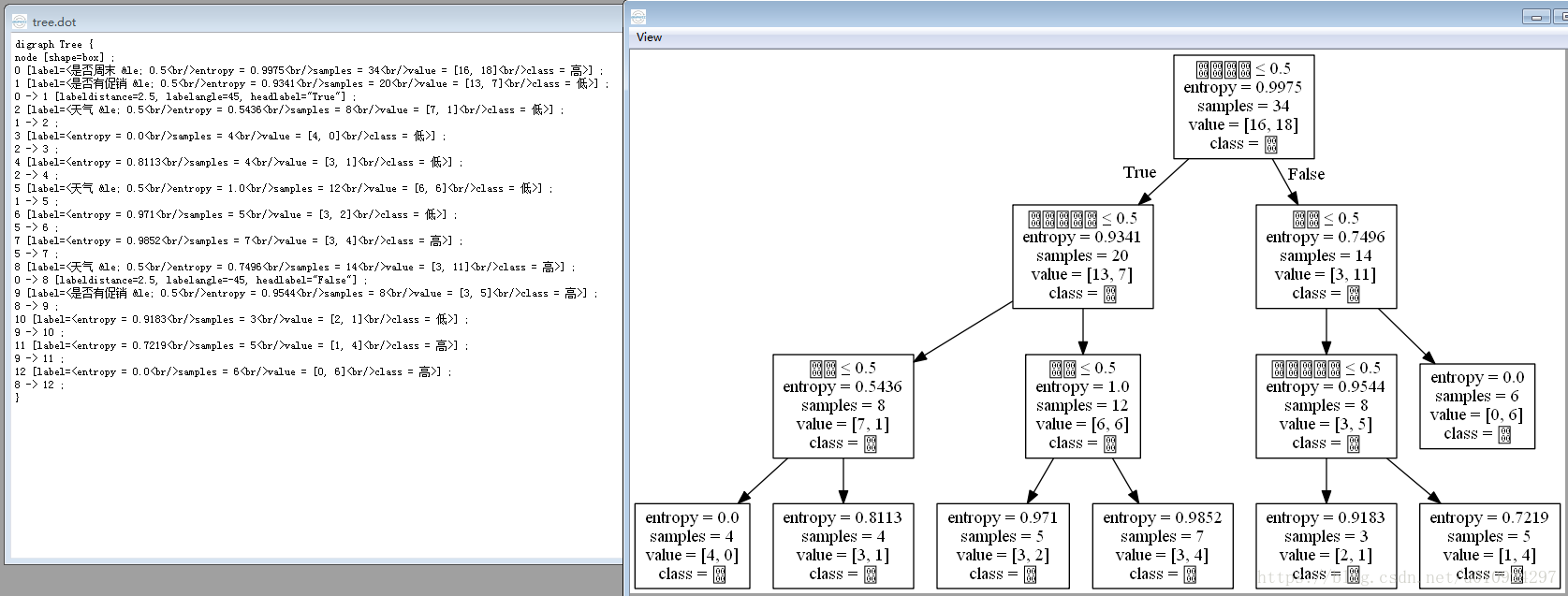
Task: Select leaf node with samples = 6
Action: pos(1477,406)
